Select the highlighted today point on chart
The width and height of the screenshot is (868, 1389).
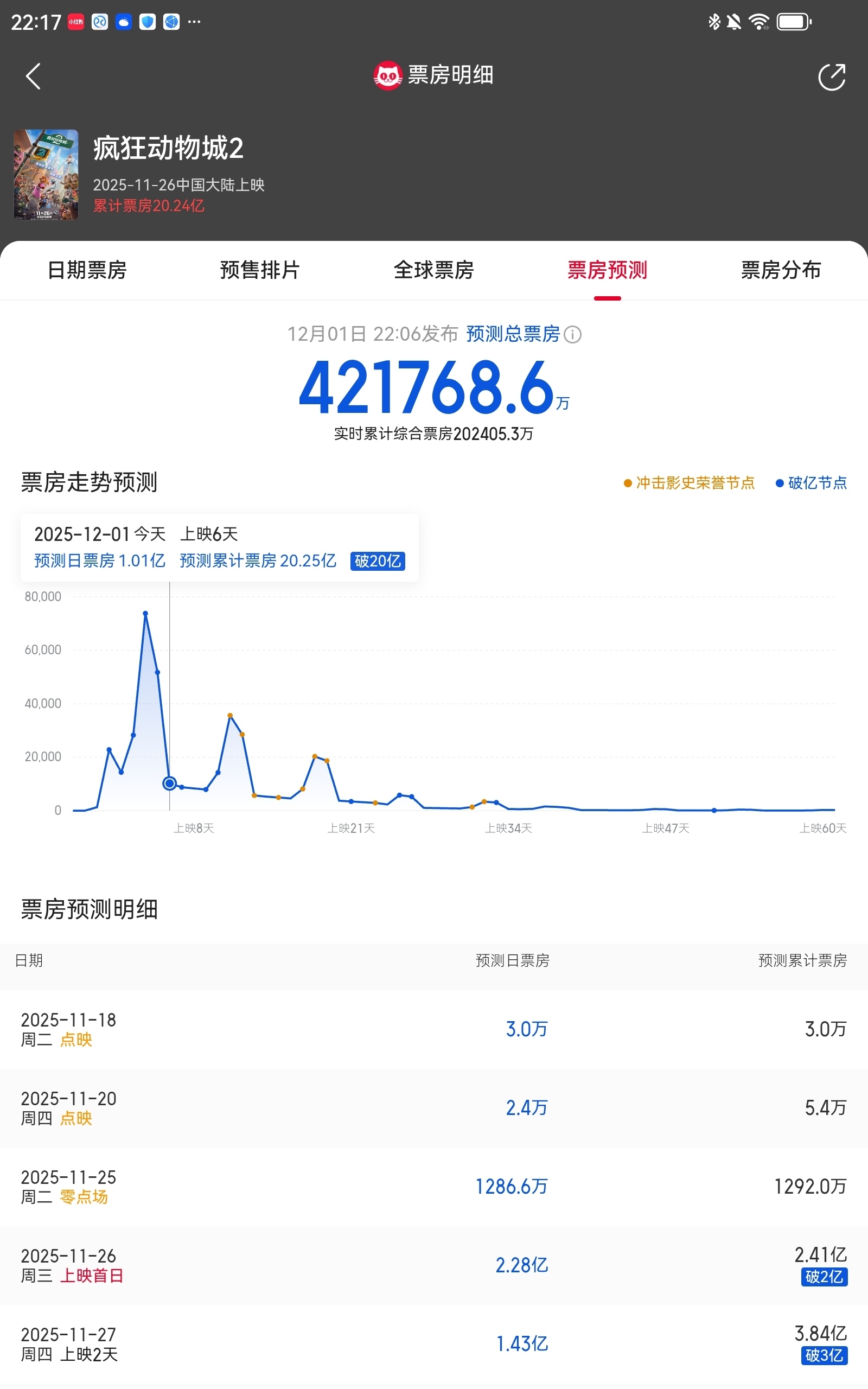click(169, 783)
